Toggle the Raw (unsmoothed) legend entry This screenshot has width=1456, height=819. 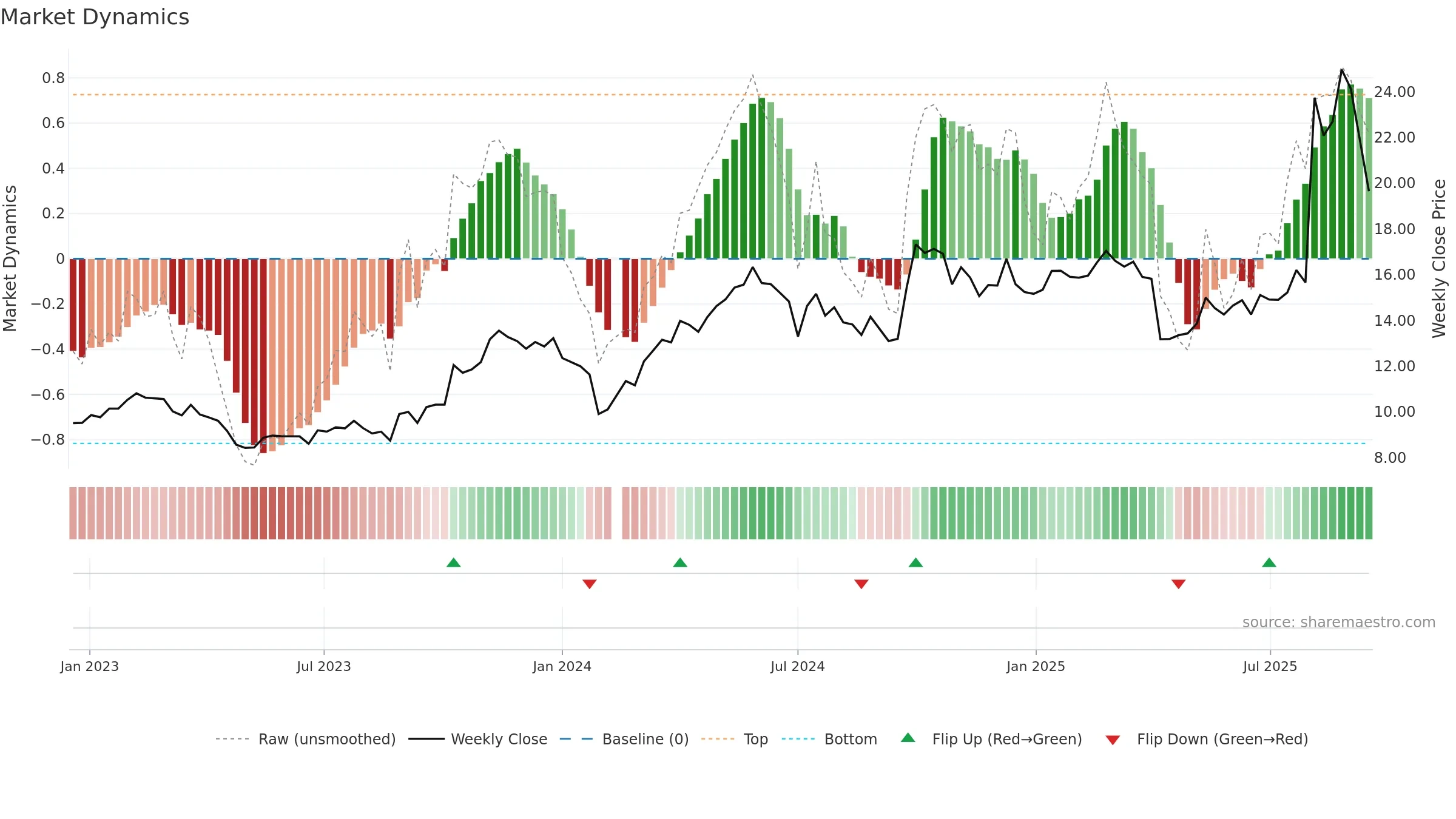[x=305, y=739]
